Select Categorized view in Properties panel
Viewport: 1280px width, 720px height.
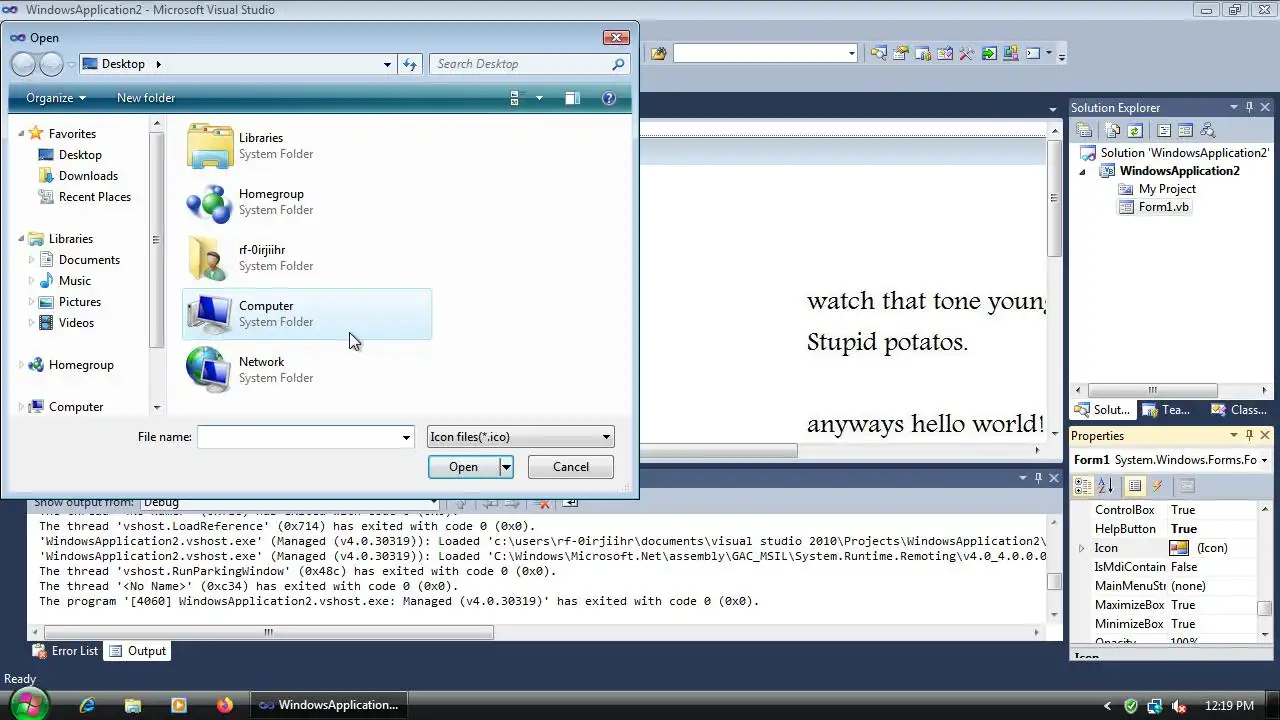tap(1083, 486)
